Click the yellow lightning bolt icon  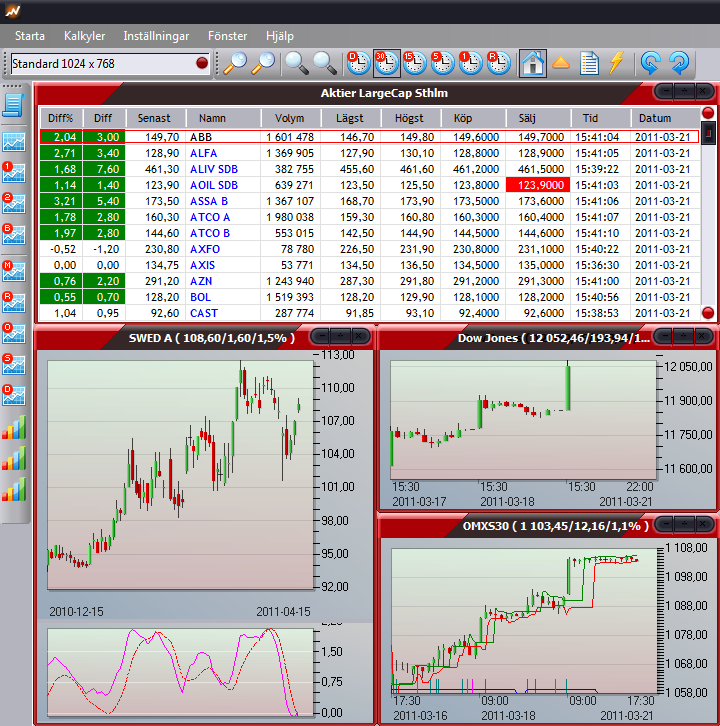pyautogui.click(x=616, y=63)
